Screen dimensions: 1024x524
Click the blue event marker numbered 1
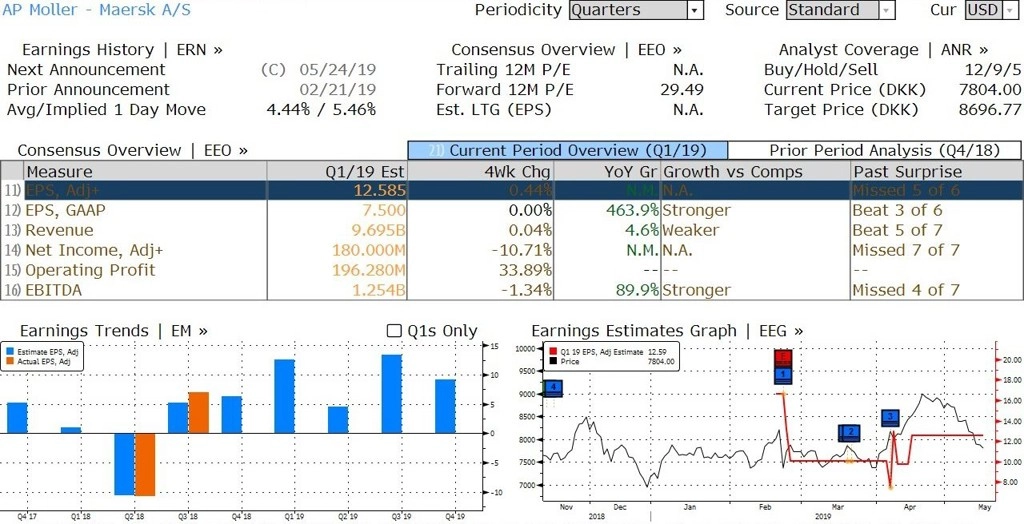click(x=783, y=375)
